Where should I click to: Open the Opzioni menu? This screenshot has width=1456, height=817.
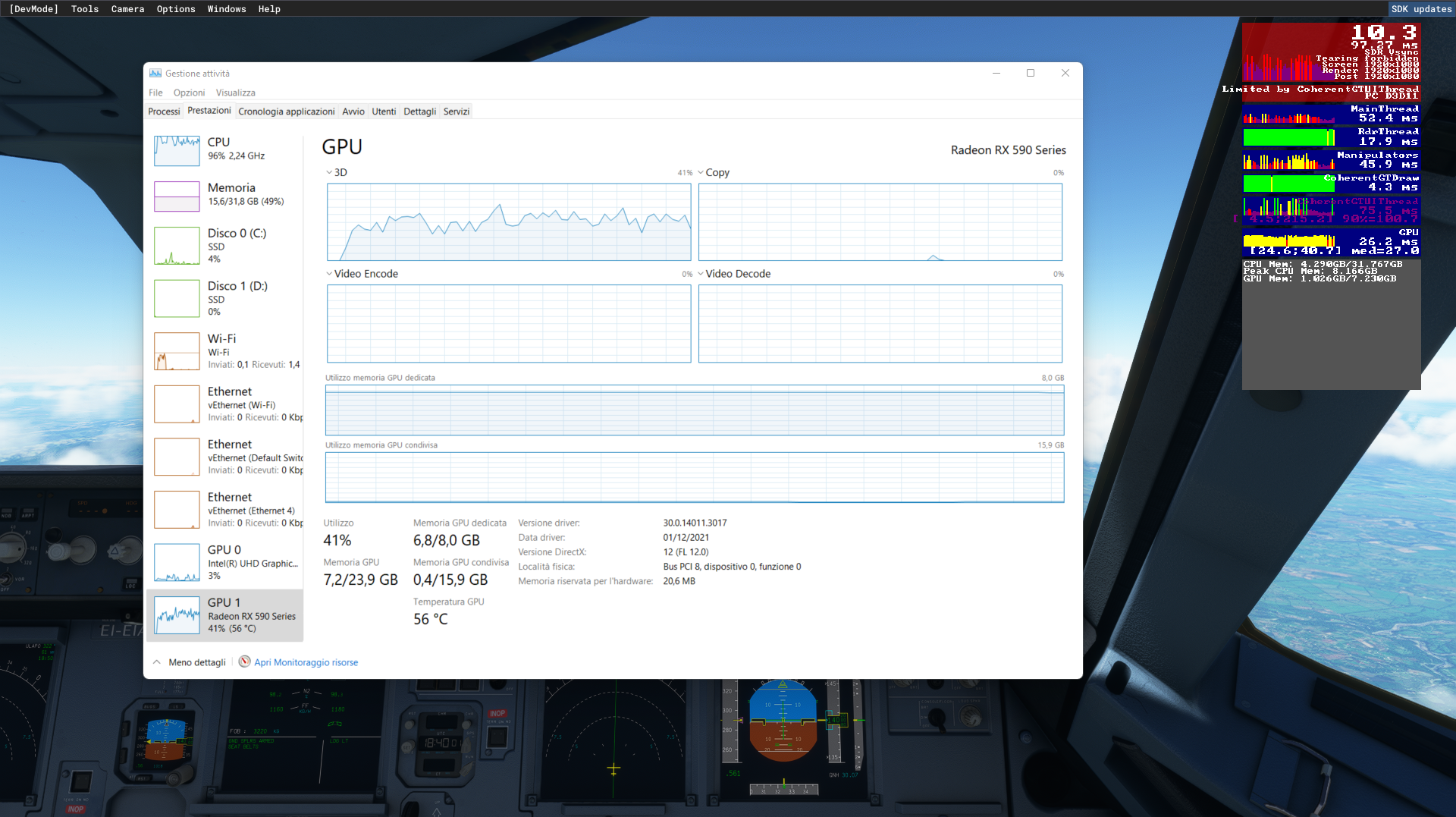[189, 92]
